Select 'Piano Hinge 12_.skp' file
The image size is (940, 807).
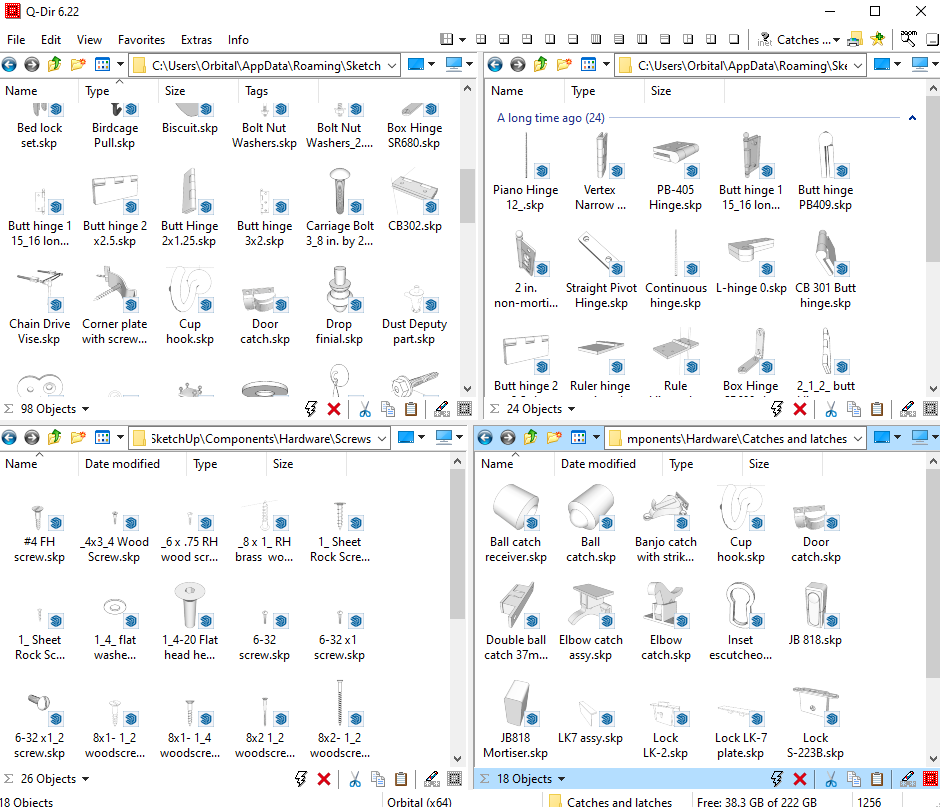click(x=526, y=171)
